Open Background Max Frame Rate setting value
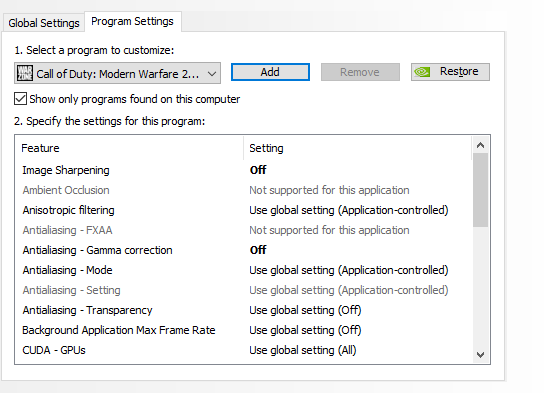The image size is (544, 393). pyautogui.click(x=305, y=330)
